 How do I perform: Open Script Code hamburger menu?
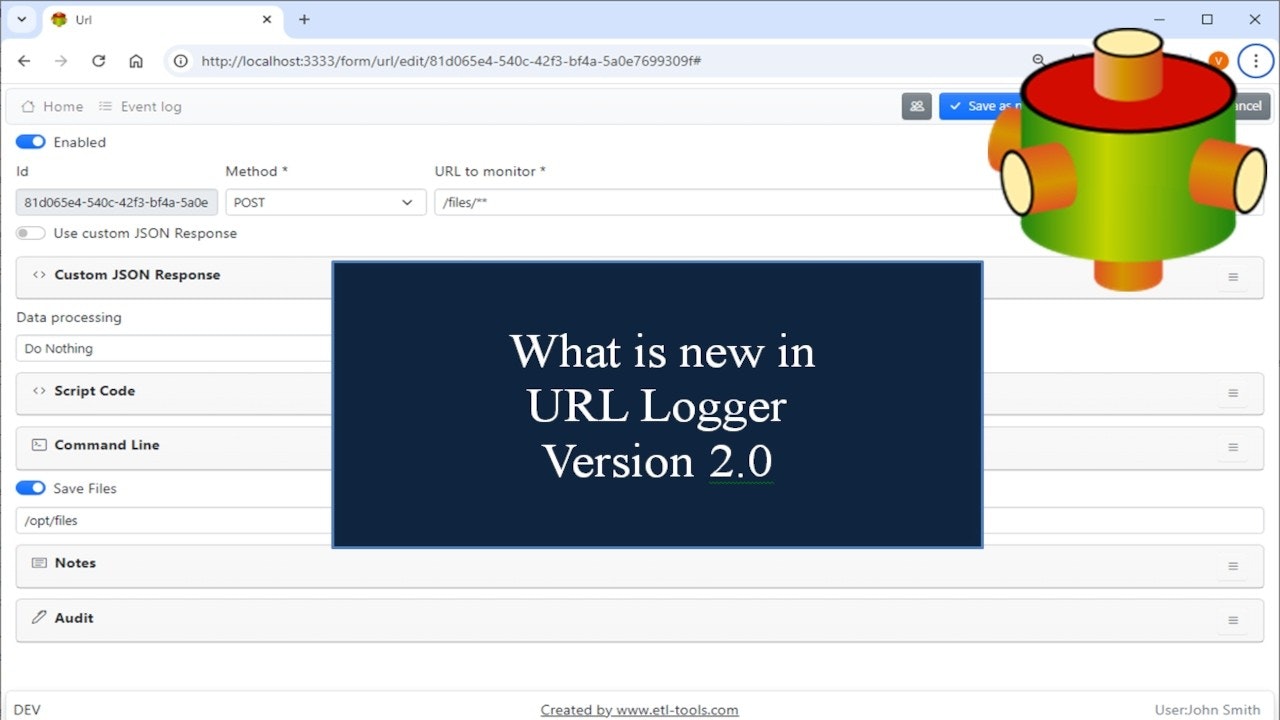(1233, 393)
